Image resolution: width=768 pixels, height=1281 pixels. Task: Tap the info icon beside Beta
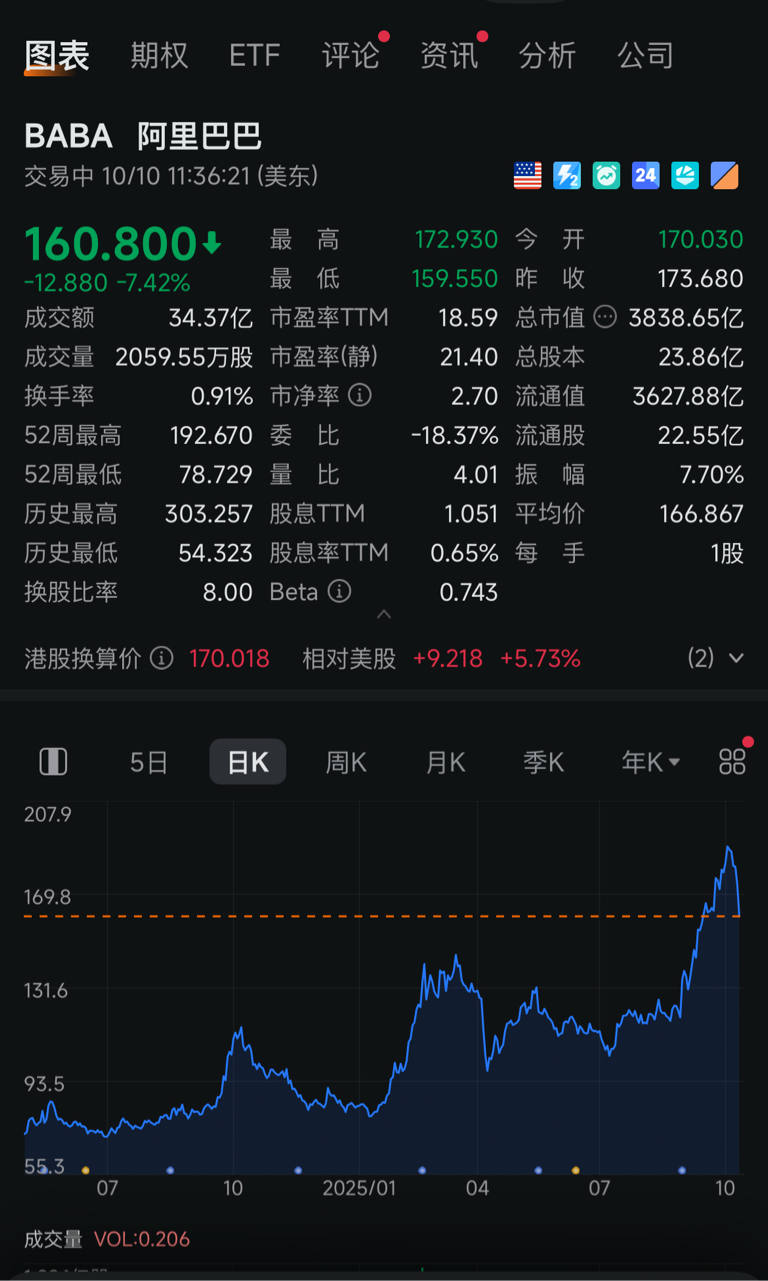tap(340, 592)
